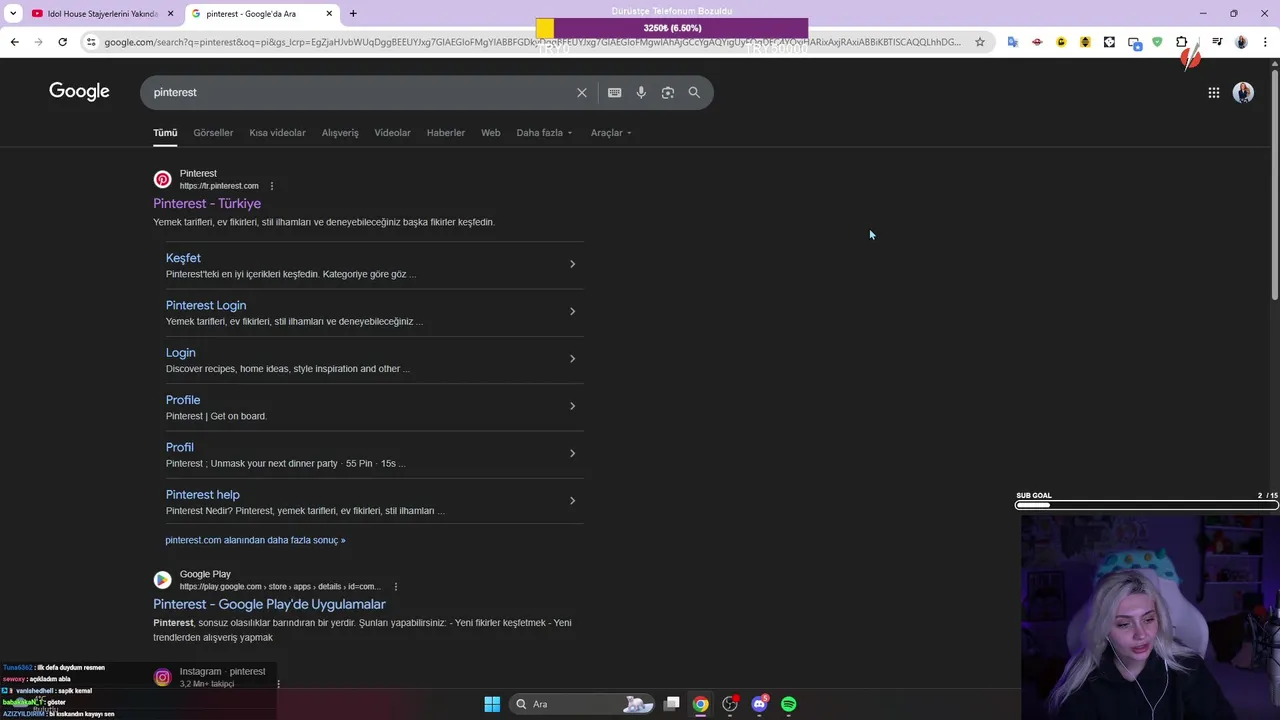This screenshot has width=1280, height=720.
Task: Reload the current page
Action: pyautogui.click(x=62, y=42)
